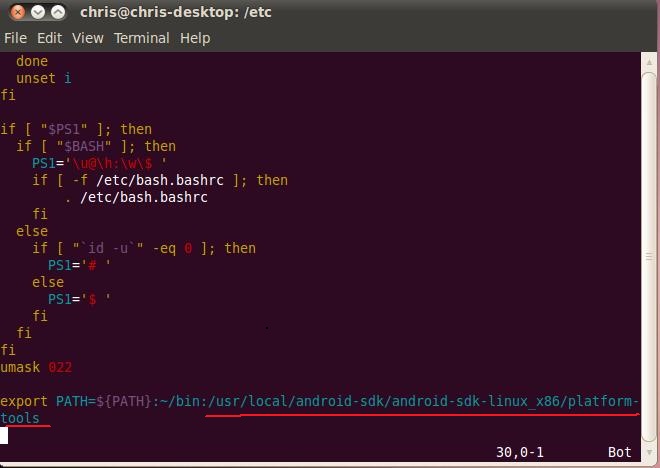Open the Edit menu
This screenshot has height=468, width=660.
(x=49, y=38)
